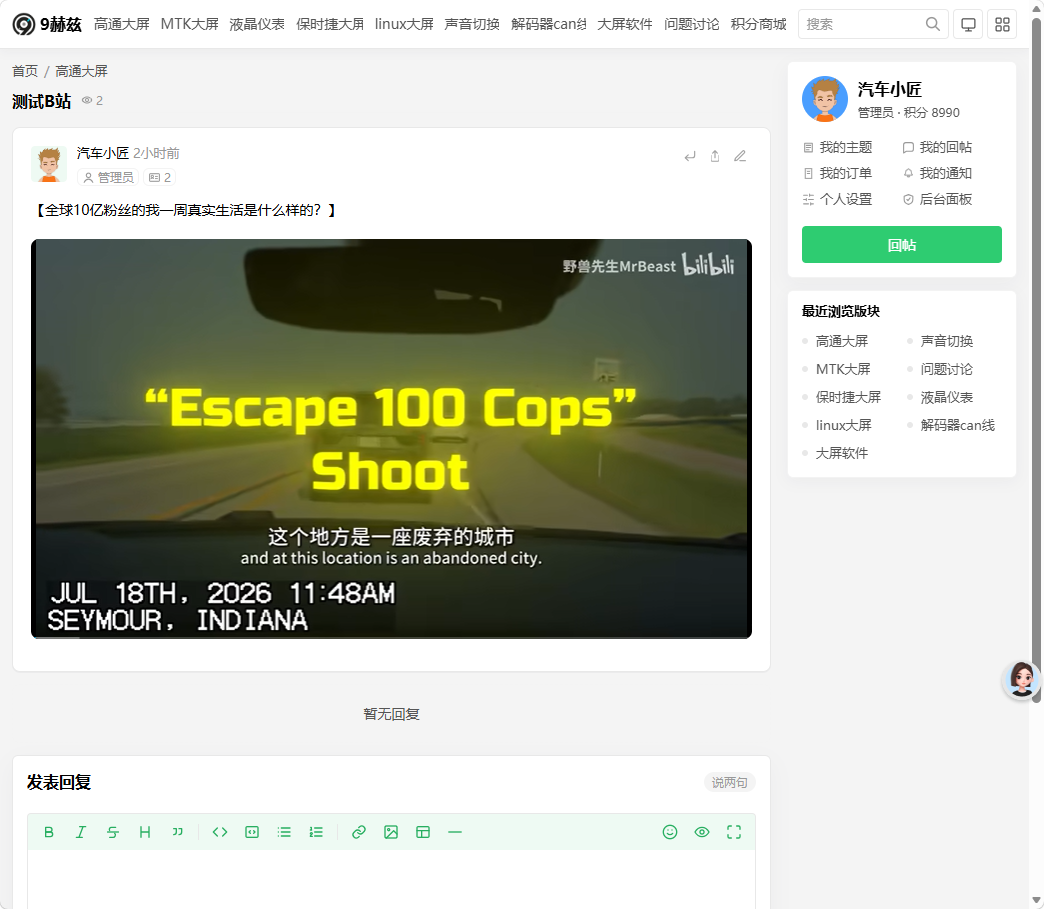Insert heading in reply editor
Screen dimensions: 1044x909
[144, 832]
